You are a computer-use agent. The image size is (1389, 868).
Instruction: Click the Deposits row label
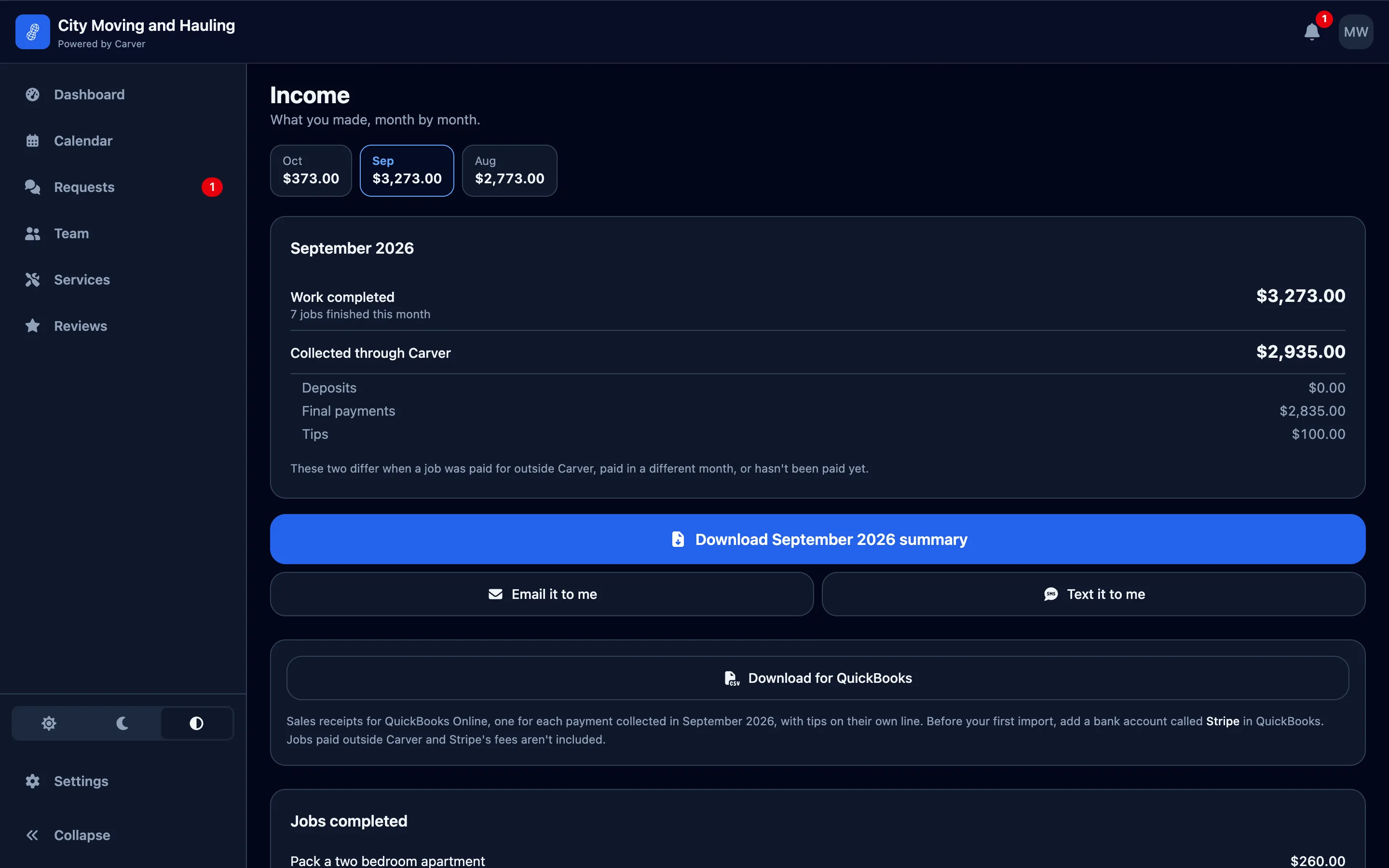(329, 388)
